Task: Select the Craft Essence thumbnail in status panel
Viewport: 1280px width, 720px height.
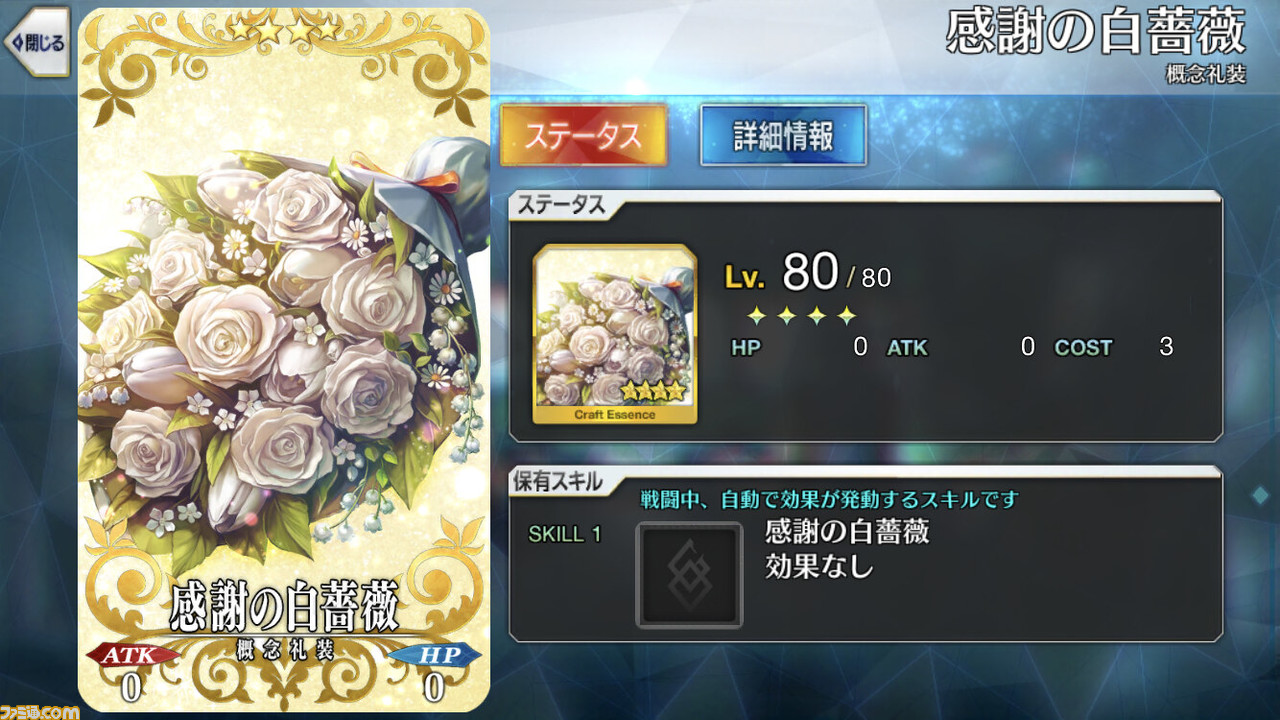Action: pyautogui.click(x=615, y=334)
